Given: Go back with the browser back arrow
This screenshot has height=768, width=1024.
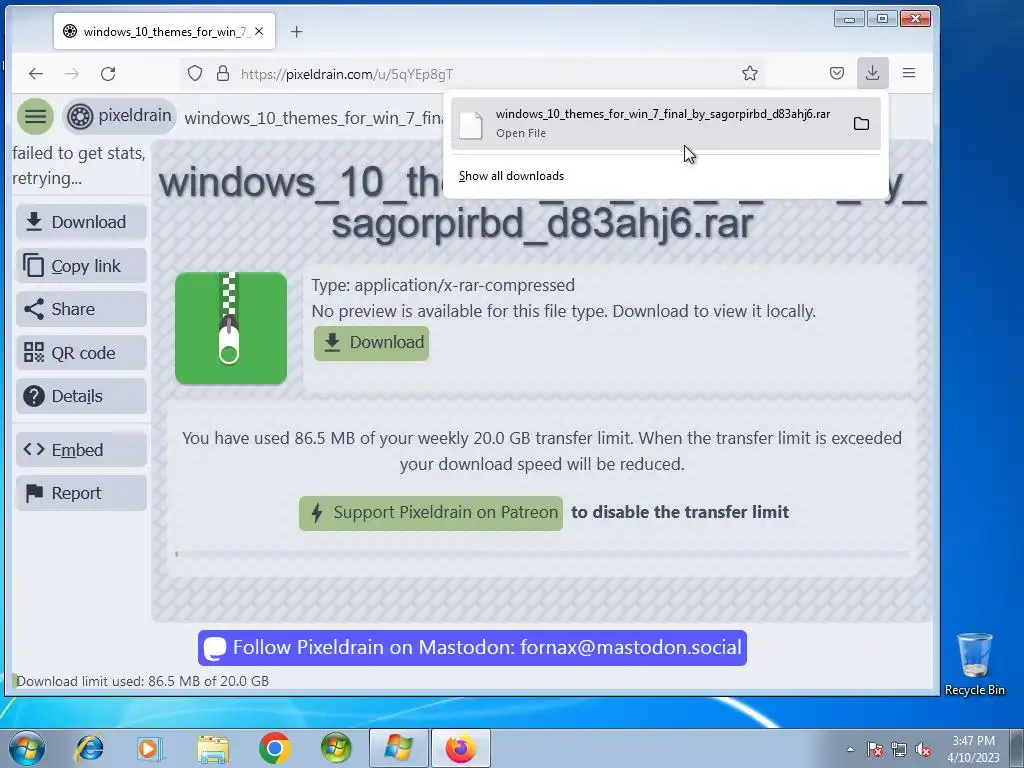Looking at the screenshot, I should click(36, 74).
